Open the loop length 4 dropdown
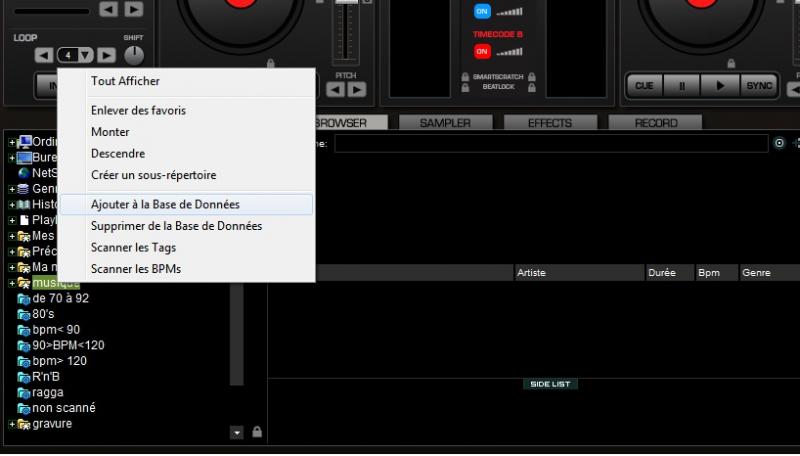The width and height of the screenshot is (800, 456). click(x=85, y=55)
